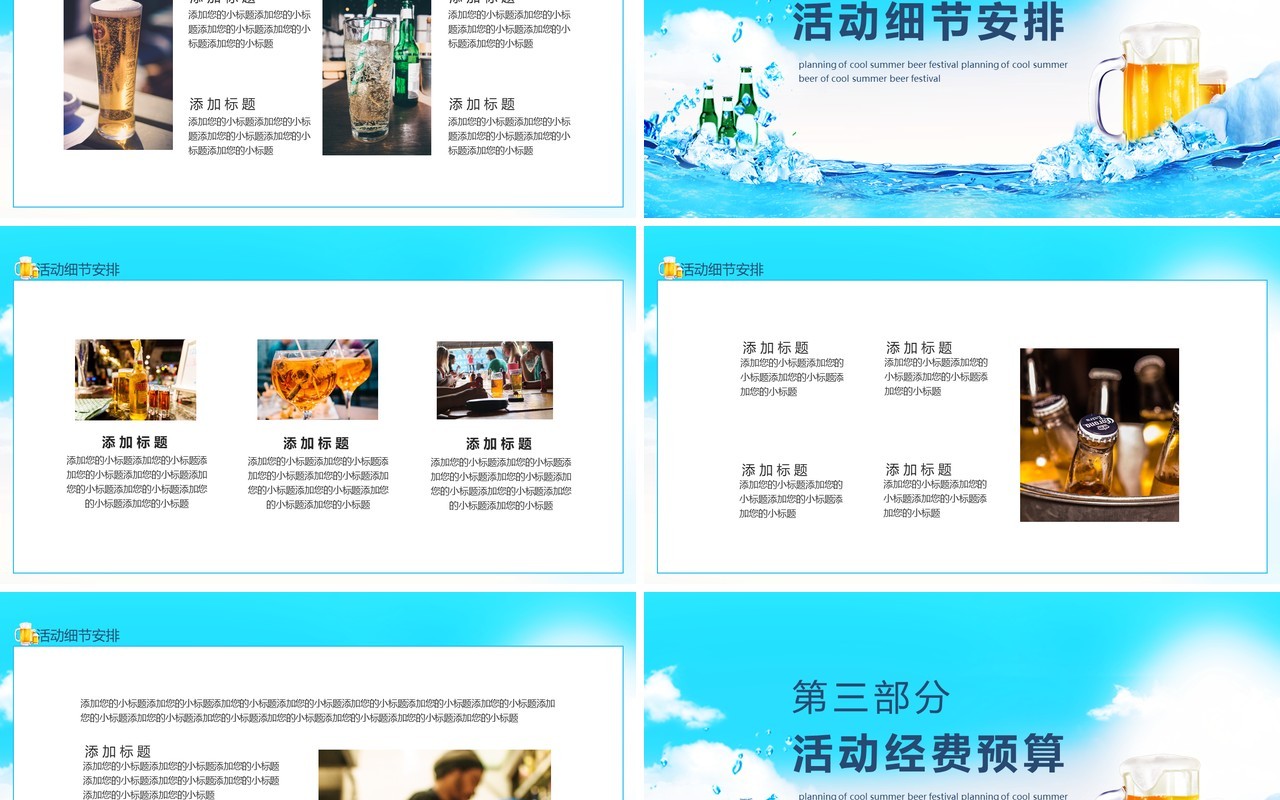Click the body text under the cocktail photo heading
This screenshot has height=800, width=1280.
point(318,483)
